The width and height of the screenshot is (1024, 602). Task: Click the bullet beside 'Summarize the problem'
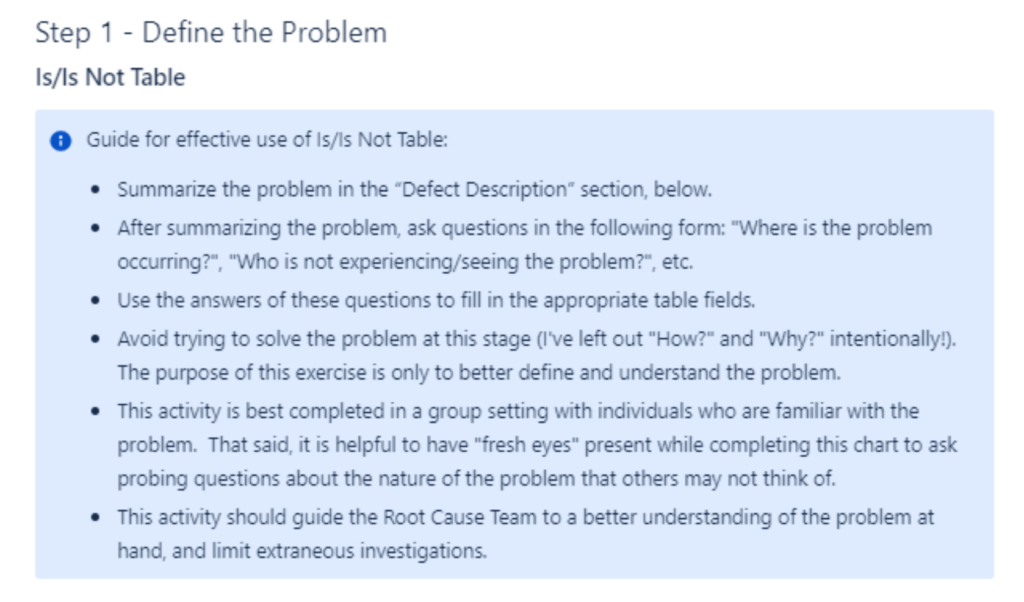[x=96, y=190]
